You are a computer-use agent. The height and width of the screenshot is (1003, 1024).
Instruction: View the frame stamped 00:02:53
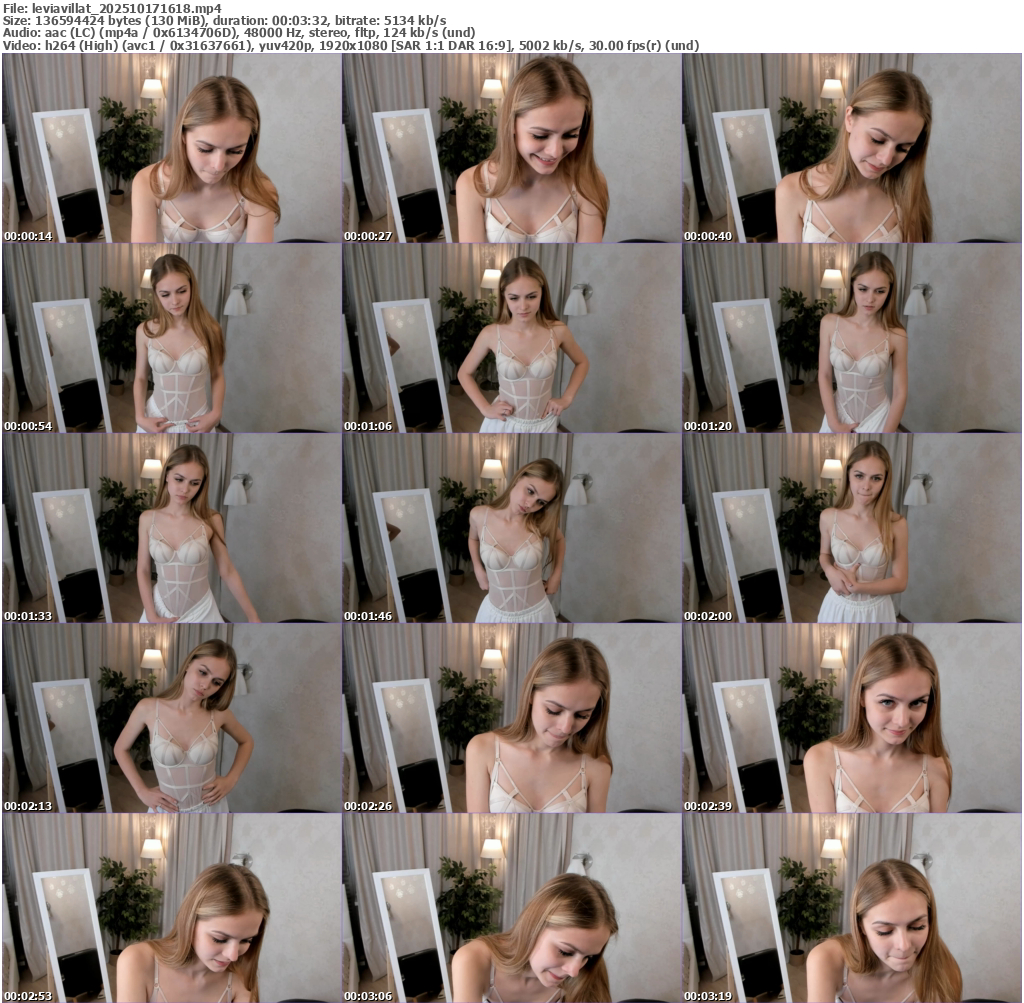(x=172, y=908)
